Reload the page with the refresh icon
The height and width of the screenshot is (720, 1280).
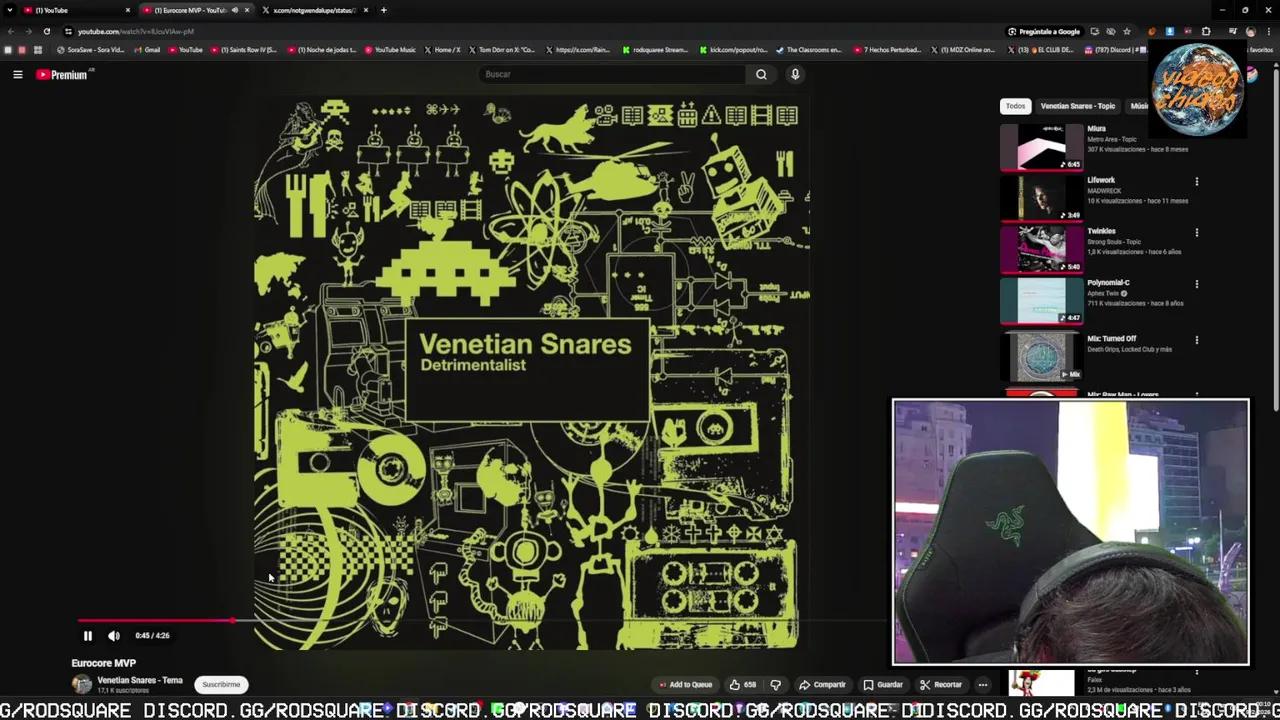(46, 31)
